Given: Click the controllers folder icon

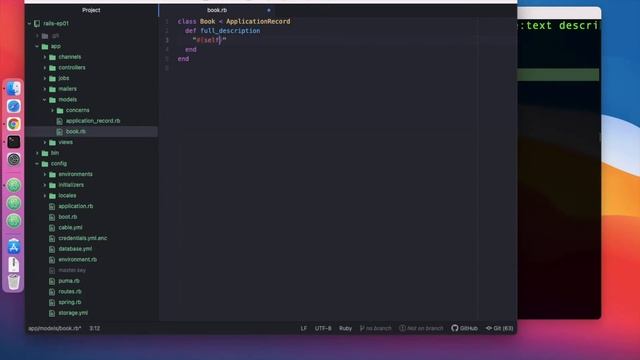Looking at the screenshot, I should click(52, 68).
